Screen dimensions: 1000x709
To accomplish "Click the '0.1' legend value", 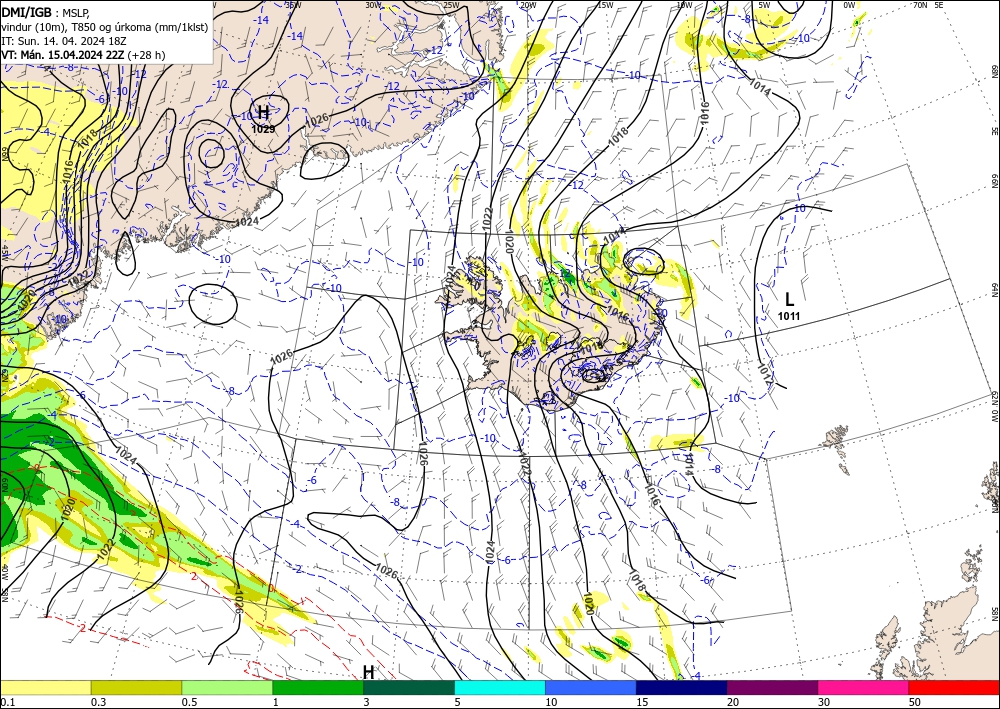I will [x=7, y=702].
